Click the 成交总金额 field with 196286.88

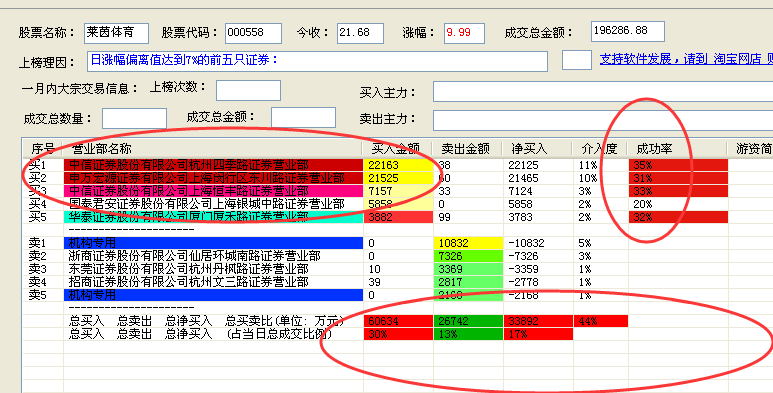tap(628, 31)
